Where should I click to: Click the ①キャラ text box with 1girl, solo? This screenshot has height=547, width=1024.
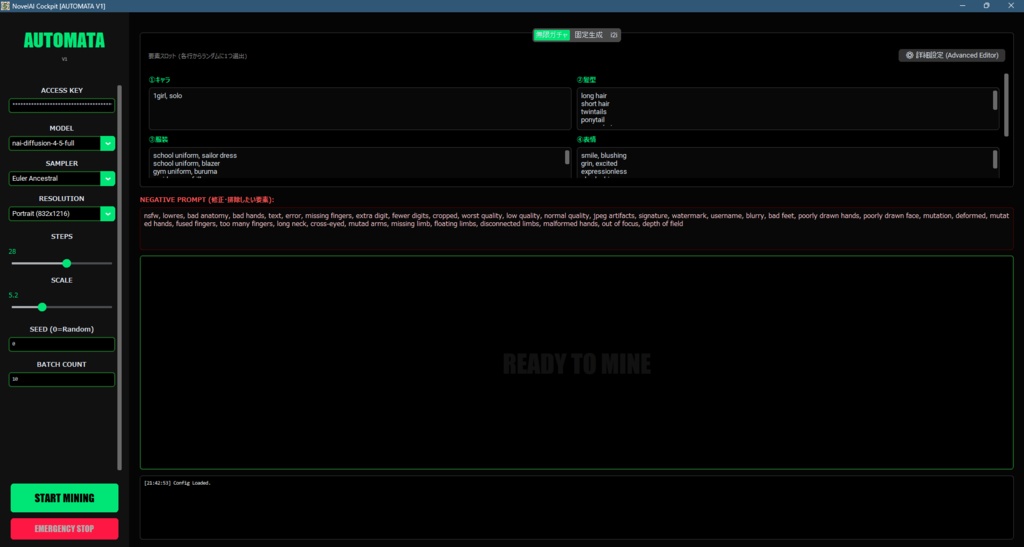(x=360, y=108)
